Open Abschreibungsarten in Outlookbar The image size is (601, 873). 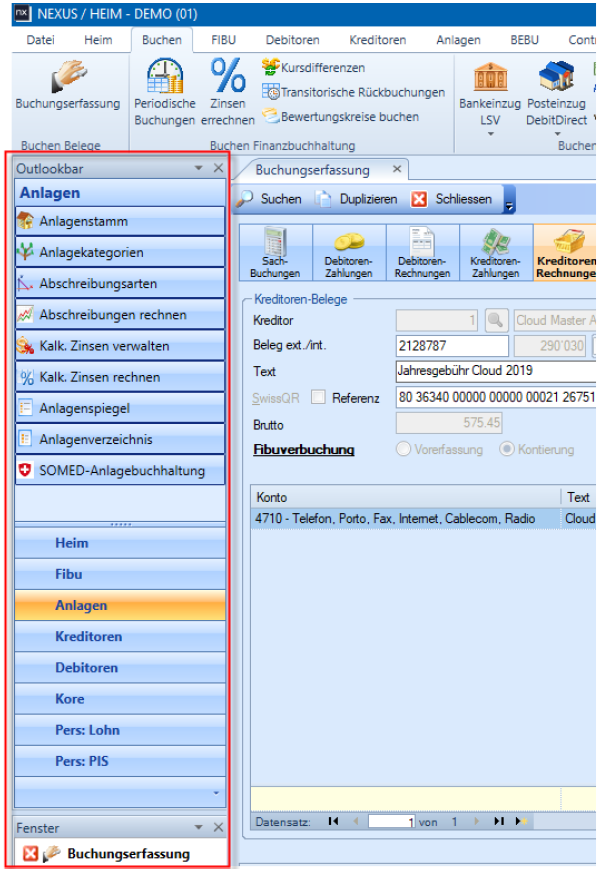[x=120, y=283]
